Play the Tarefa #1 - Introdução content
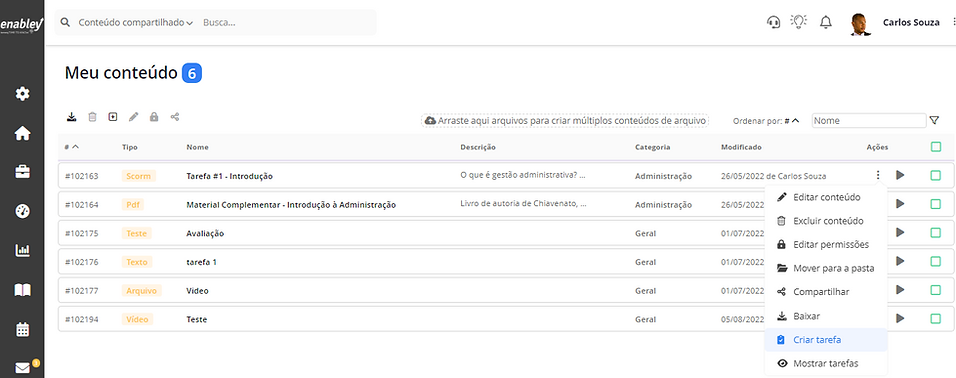The height and width of the screenshot is (378, 956). pyautogui.click(x=900, y=176)
